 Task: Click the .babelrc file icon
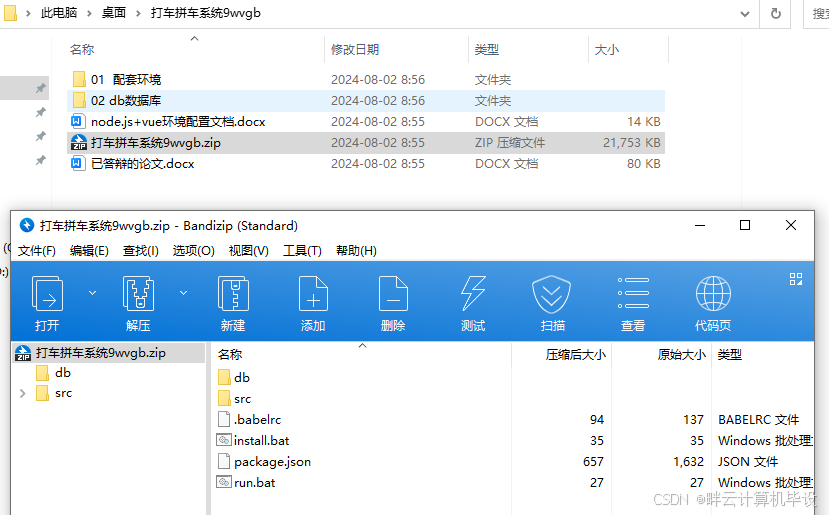tap(224, 419)
